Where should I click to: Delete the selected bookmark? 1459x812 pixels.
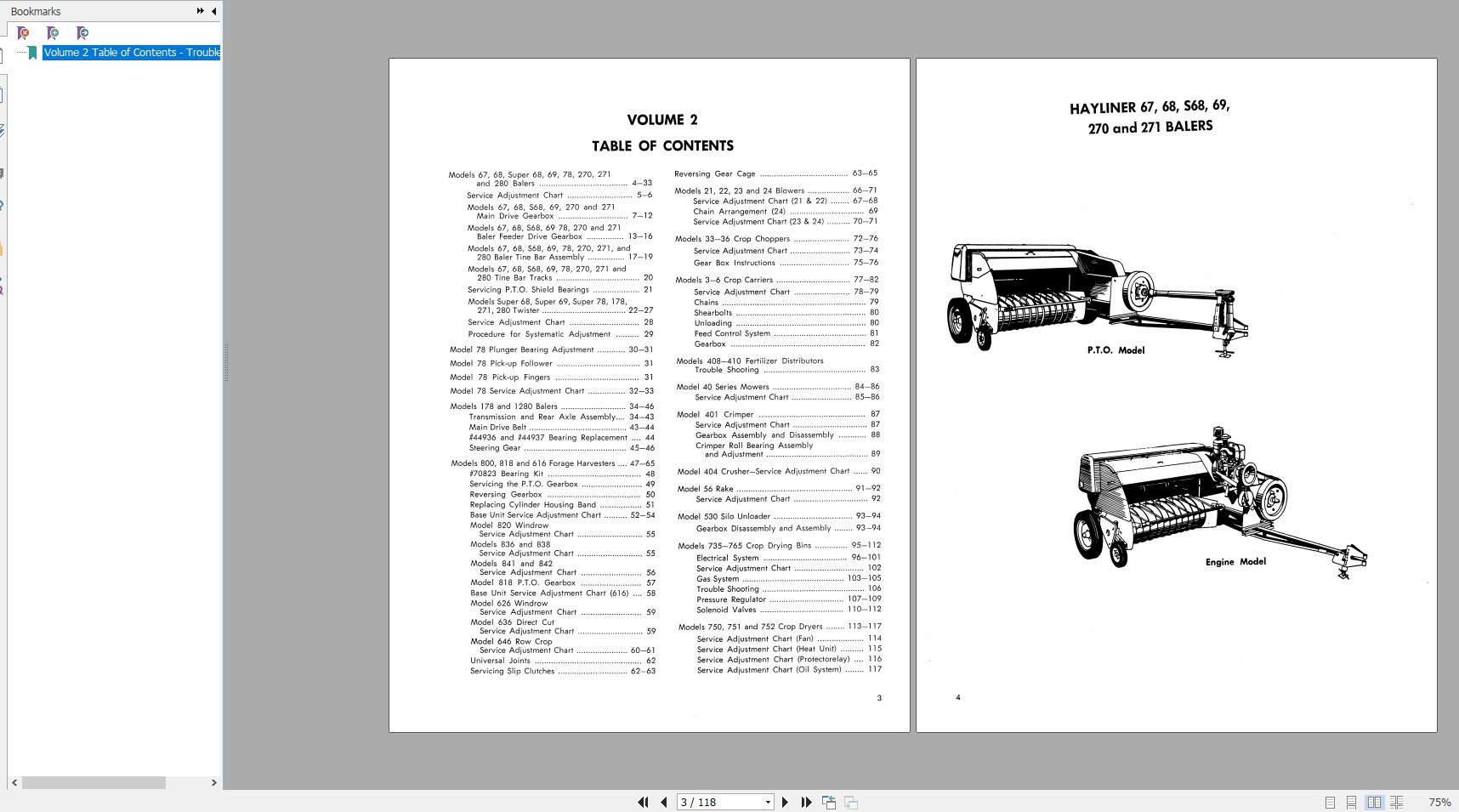(x=23, y=32)
